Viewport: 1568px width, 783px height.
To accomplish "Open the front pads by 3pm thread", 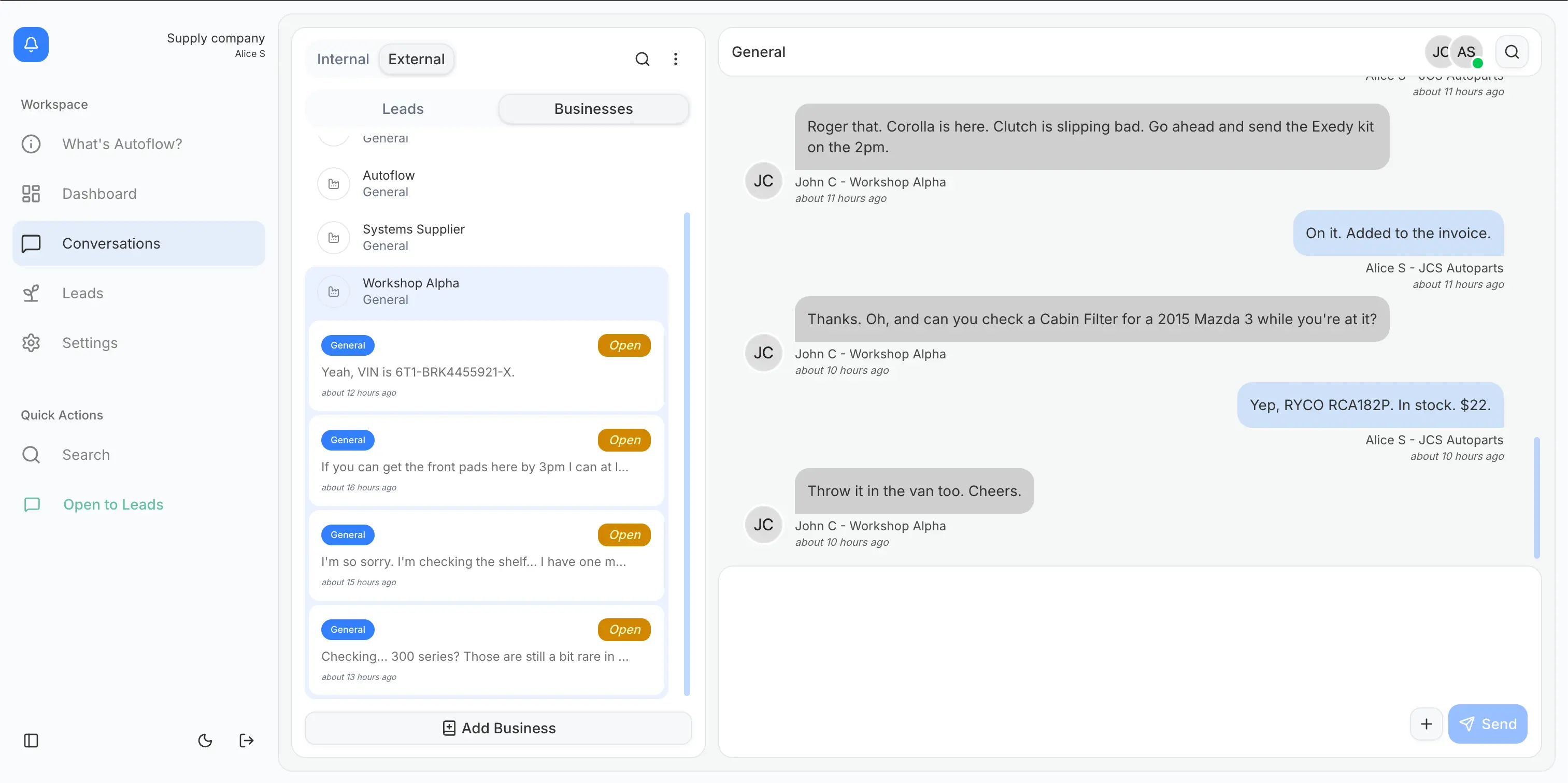I will pyautogui.click(x=486, y=461).
